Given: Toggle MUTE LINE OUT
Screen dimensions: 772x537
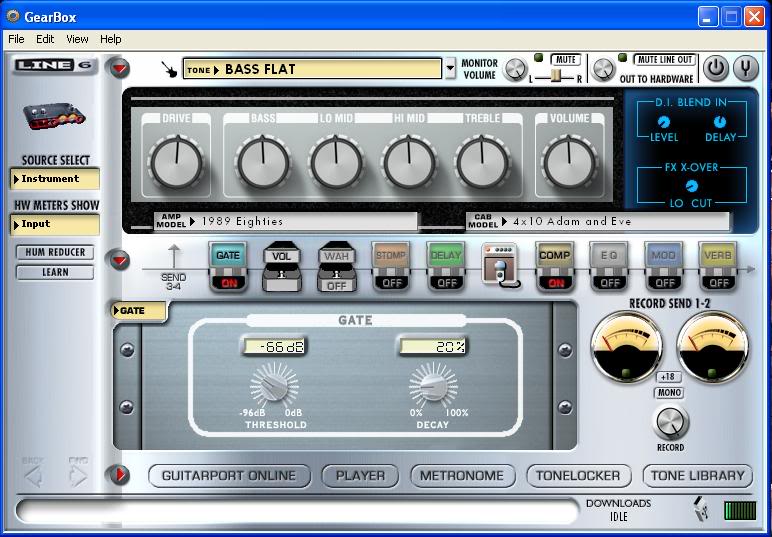Looking at the screenshot, I should click(665, 60).
